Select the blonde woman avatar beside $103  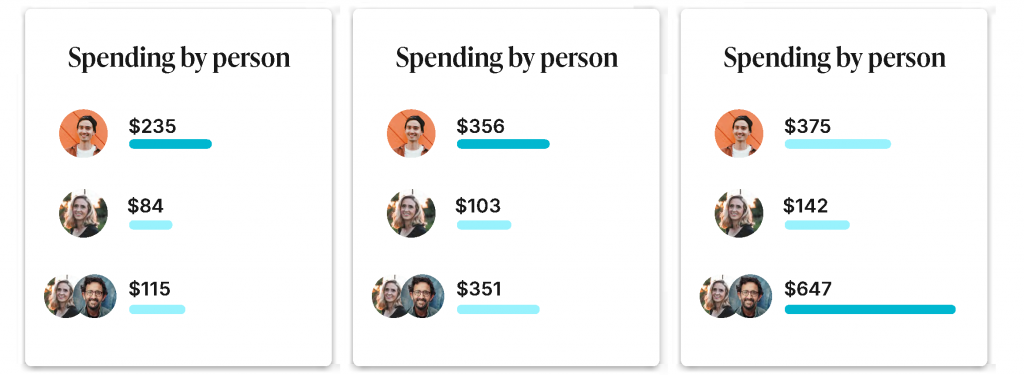(411, 214)
